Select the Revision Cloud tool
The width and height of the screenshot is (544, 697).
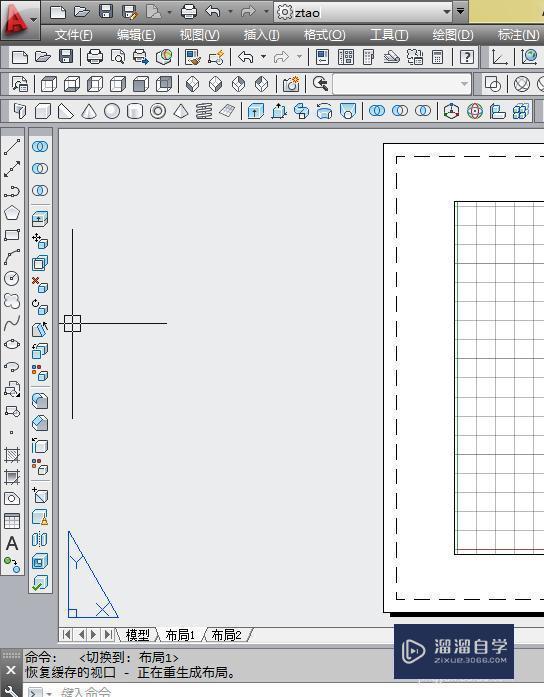pos(12,301)
